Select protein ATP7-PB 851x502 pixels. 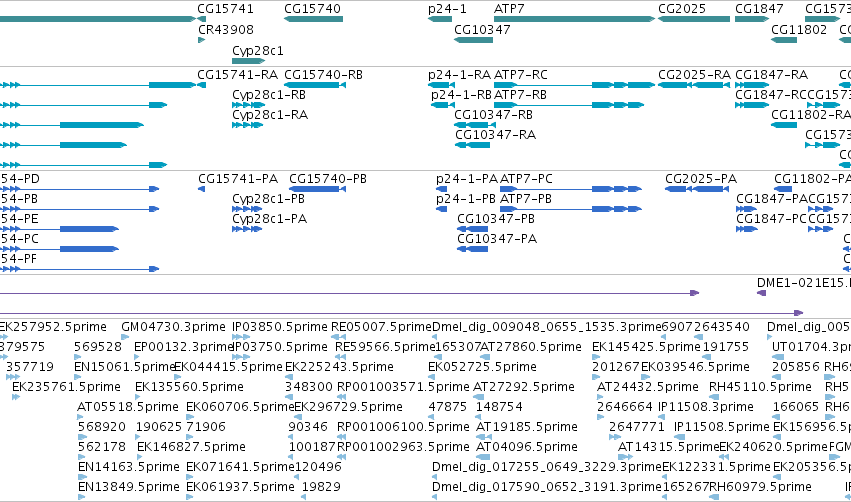pos(526,199)
